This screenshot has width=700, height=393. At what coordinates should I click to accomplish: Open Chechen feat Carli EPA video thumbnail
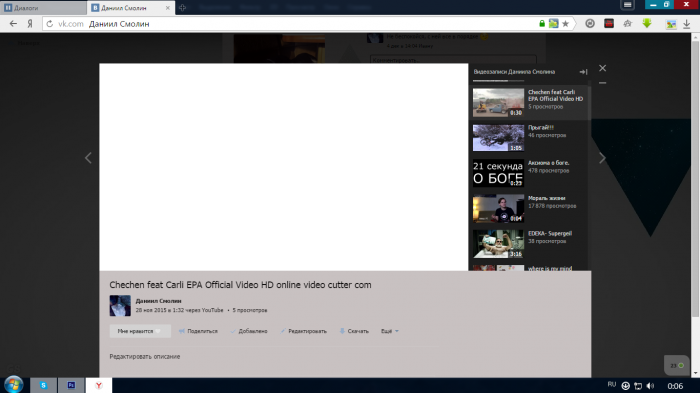click(498, 102)
